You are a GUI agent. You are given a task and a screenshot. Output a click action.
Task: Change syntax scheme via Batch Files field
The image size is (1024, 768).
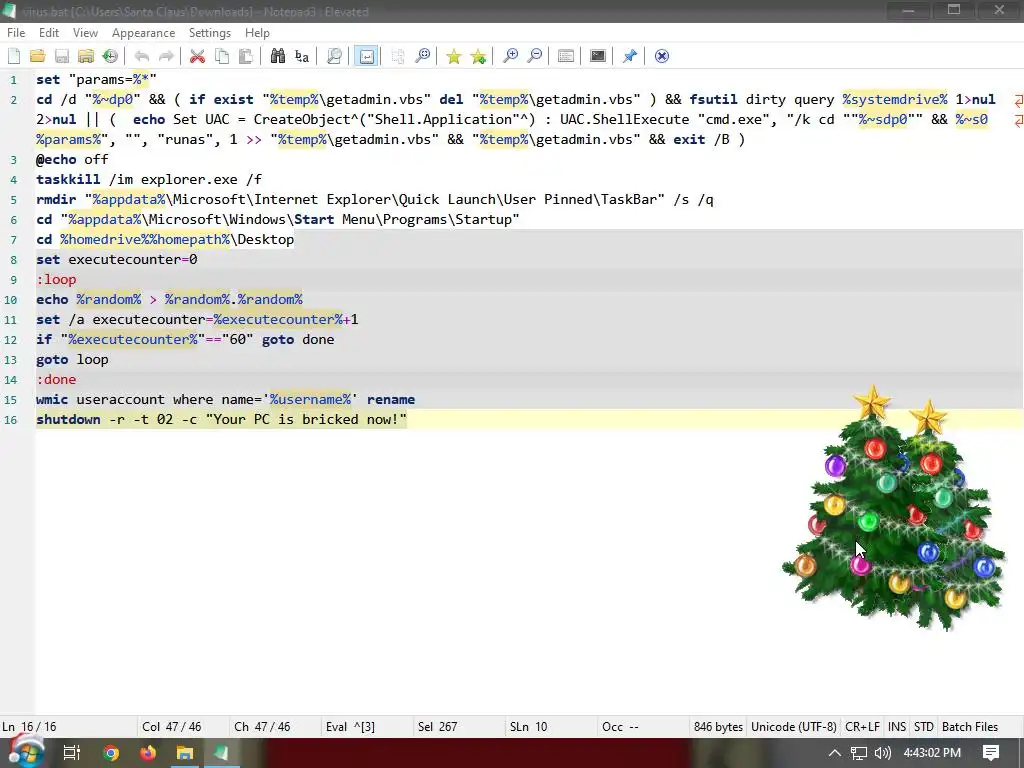tap(970, 727)
